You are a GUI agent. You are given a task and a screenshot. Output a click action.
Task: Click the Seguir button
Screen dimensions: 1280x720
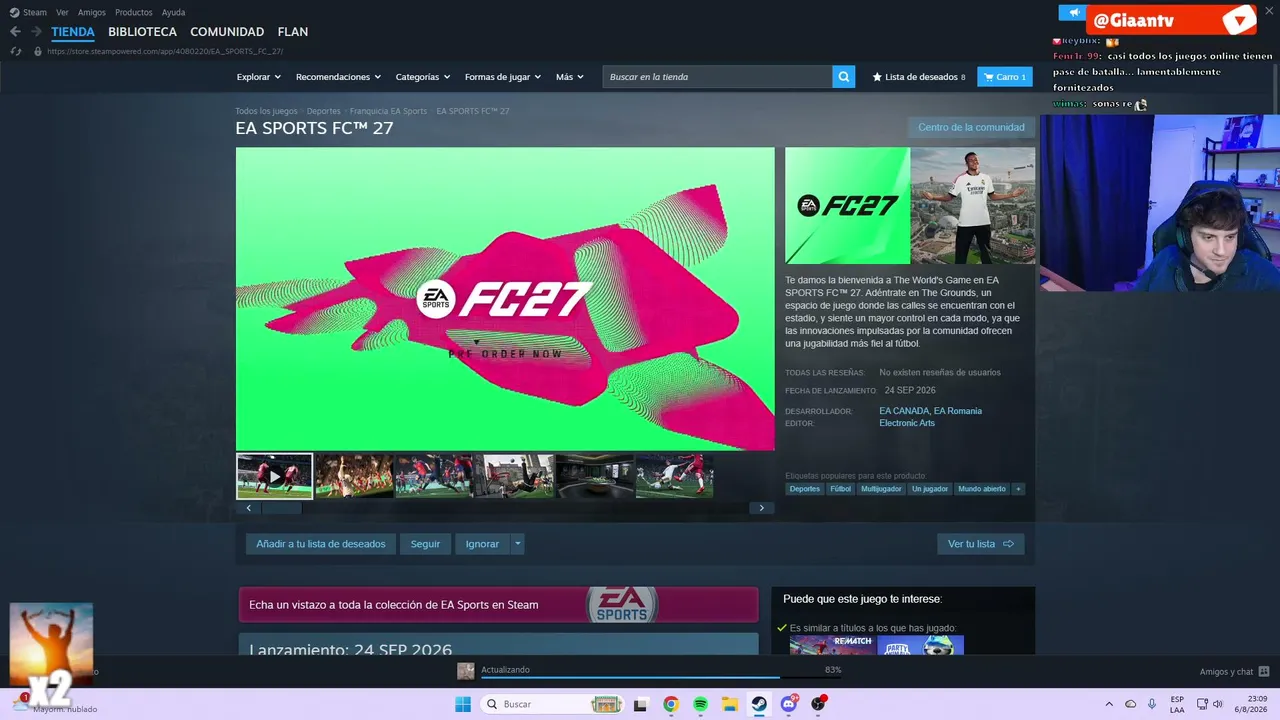(425, 544)
